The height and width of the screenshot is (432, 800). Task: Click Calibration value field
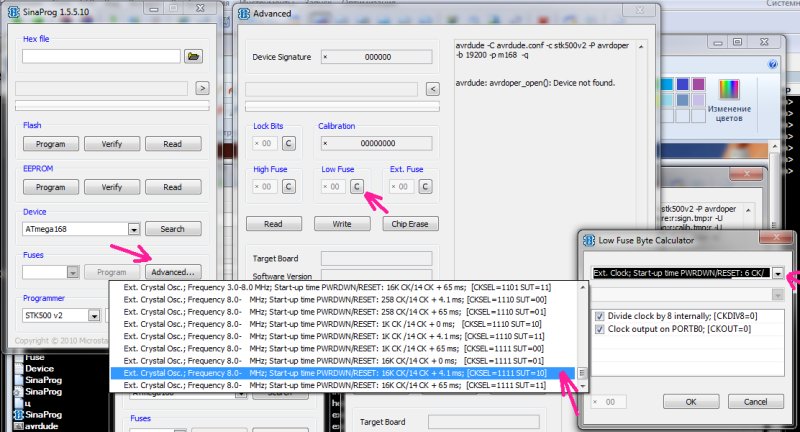coord(377,143)
